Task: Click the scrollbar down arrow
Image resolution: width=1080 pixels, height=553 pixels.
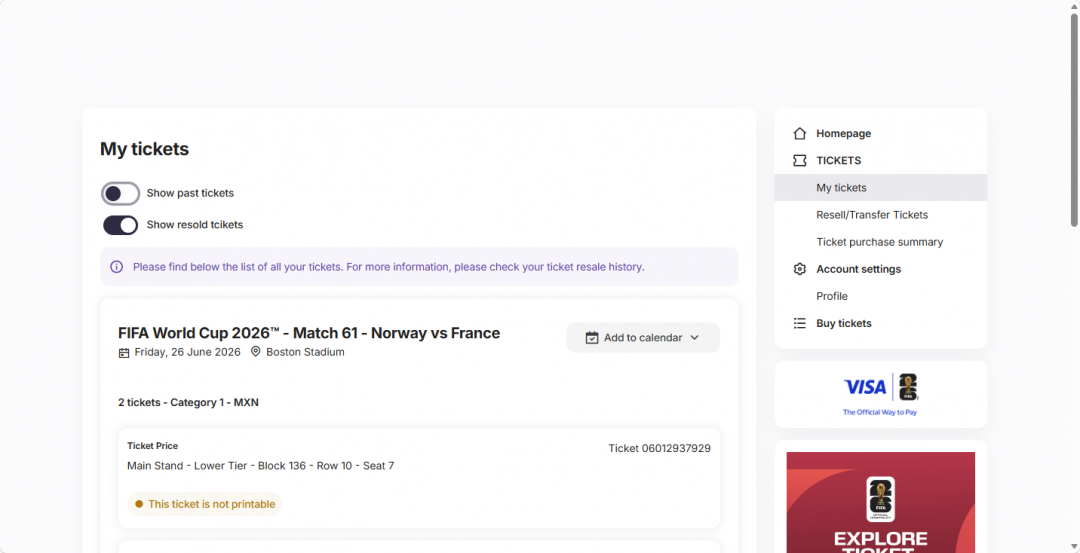Action: point(1074,547)
